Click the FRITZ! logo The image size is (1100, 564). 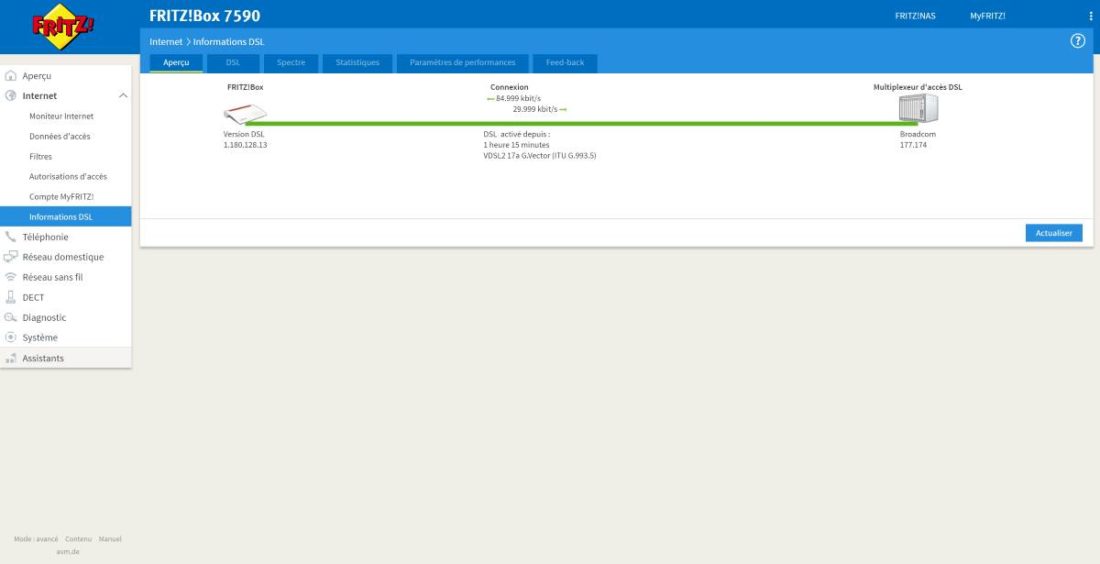pyautogui.click(x=63, y=27)
